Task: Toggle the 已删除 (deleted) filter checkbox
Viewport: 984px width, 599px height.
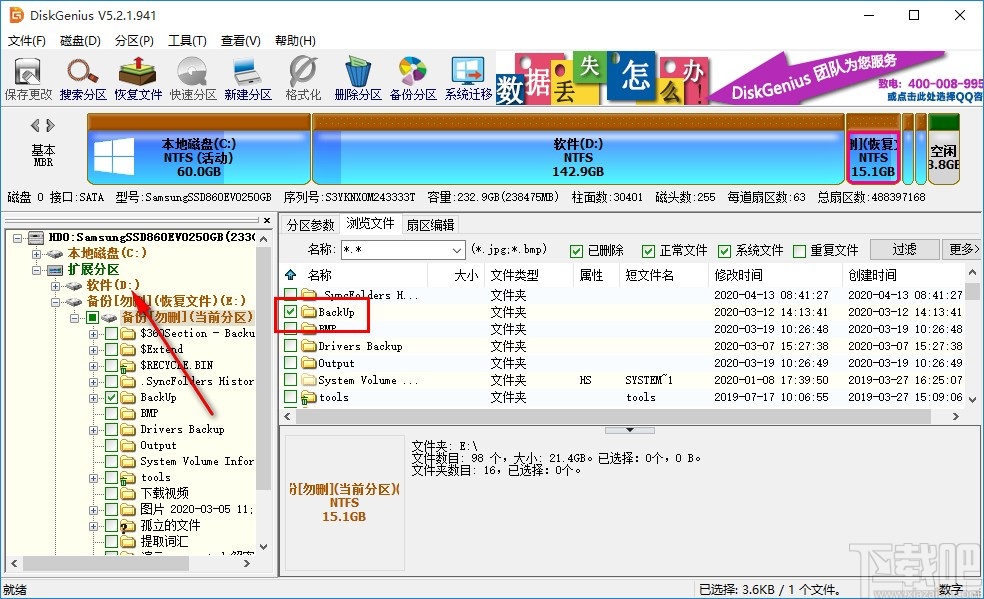Action: coord(576,251)
